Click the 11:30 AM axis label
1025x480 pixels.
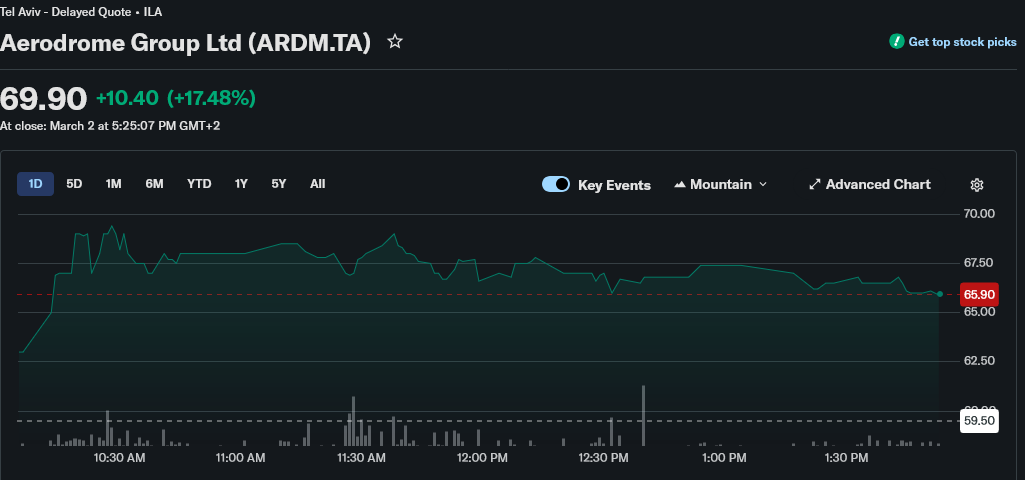tap(361, 458)
